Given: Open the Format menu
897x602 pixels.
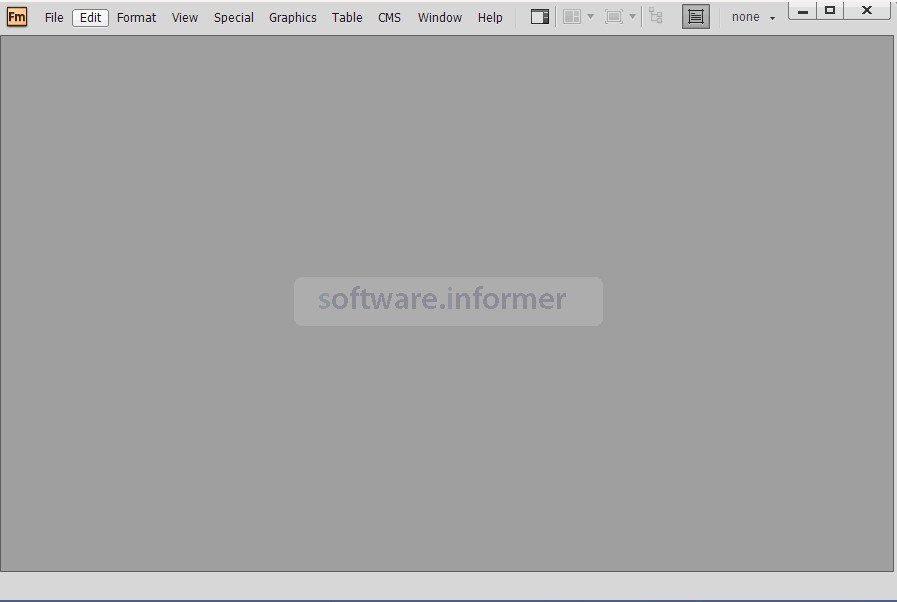Looking at the screenshot, I should coord(136,17).
